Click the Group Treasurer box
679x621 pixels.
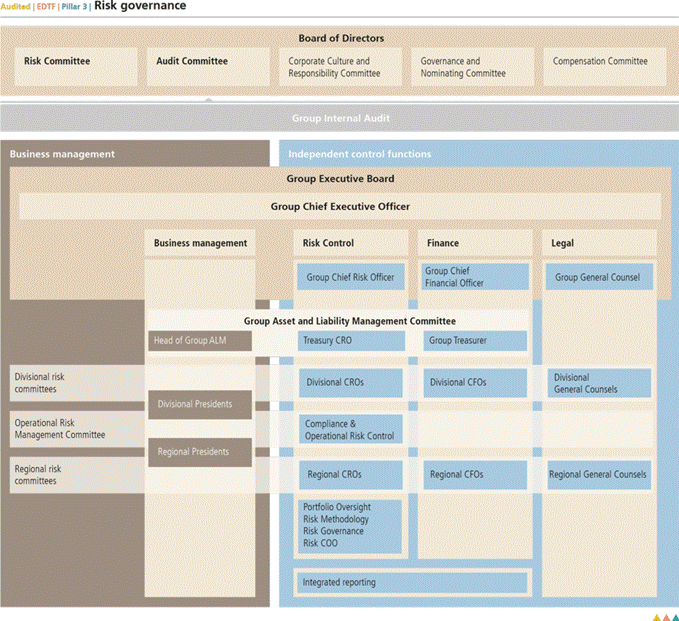point(474,341)
